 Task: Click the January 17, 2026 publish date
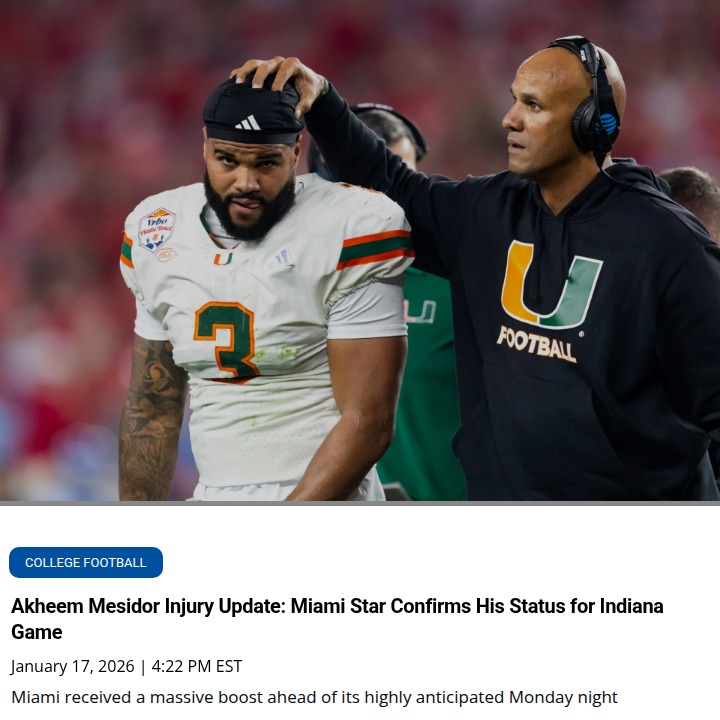point(73,666)
